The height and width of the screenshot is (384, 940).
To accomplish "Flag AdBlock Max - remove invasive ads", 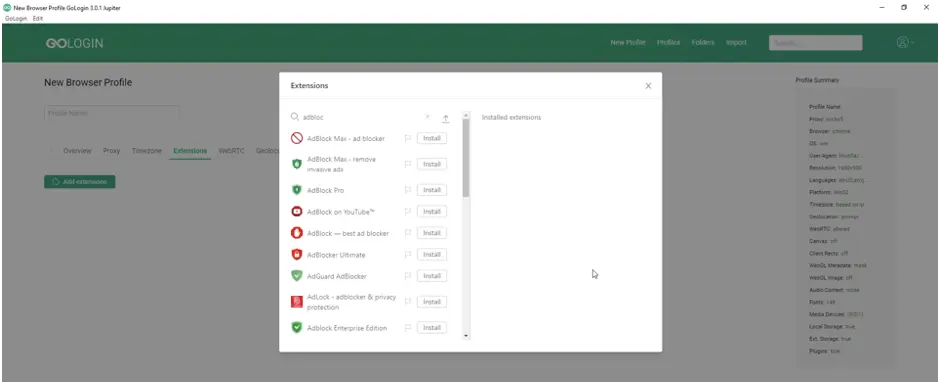I will point(408,164).
